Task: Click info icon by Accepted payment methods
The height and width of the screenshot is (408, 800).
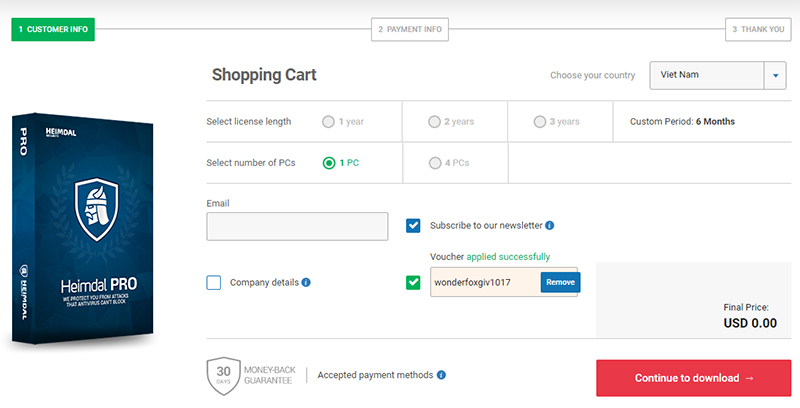Action: [441, 375]
